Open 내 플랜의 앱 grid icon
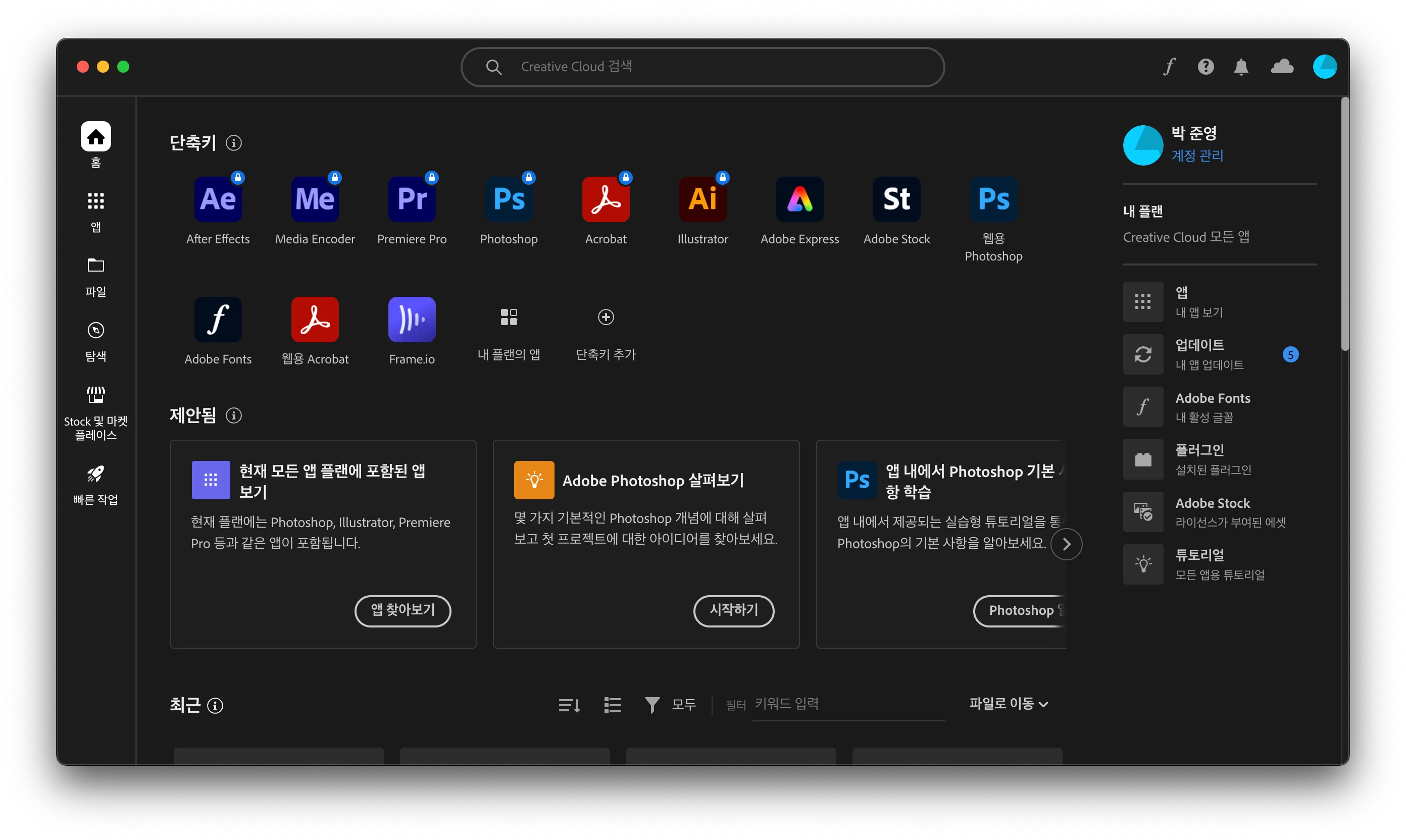1406x840 pixels. click(x=509, y=317)
